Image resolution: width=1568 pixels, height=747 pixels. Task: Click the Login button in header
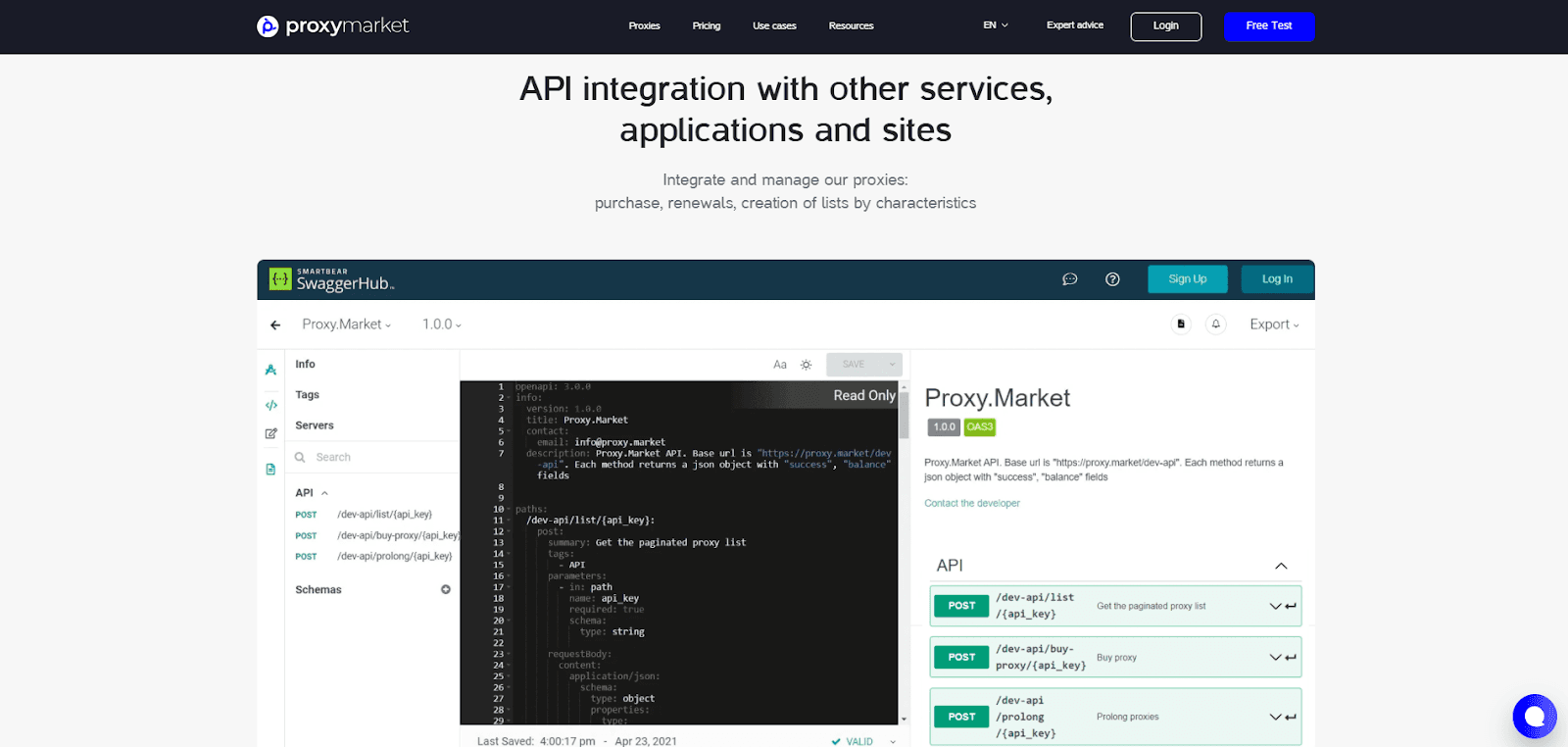pyautogui.click(x=1166, y=26)
